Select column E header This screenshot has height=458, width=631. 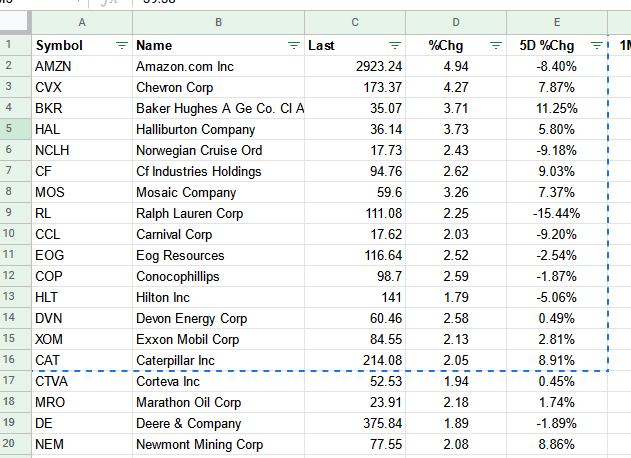click(x=557, y=23)
